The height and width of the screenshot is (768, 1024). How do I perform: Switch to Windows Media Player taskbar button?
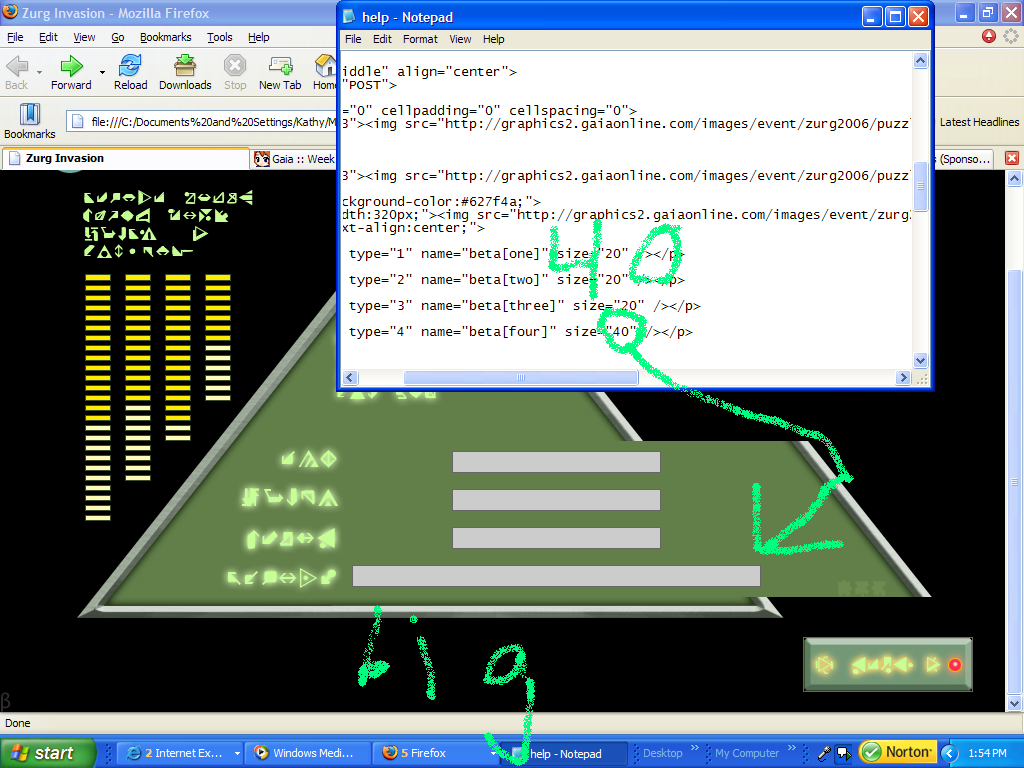pyautogui.click(x=307, y=753)
